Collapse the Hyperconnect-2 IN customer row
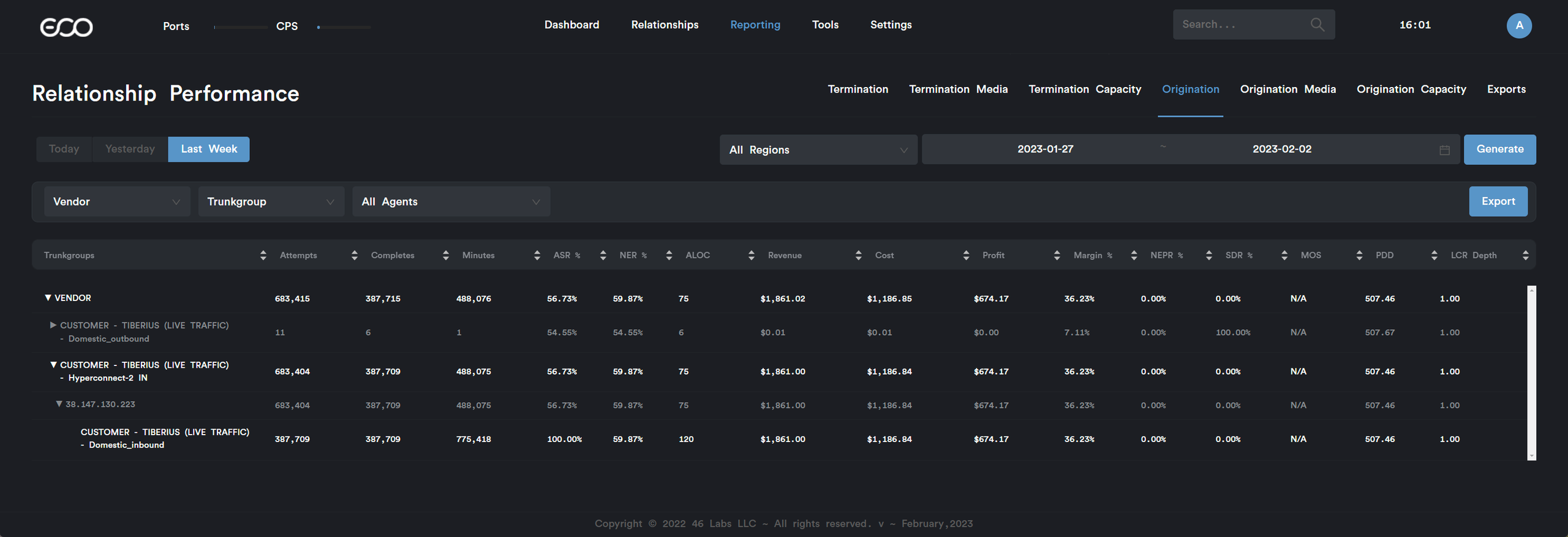This screenshot has height=537, width=1568. click(x=53, y=365)
